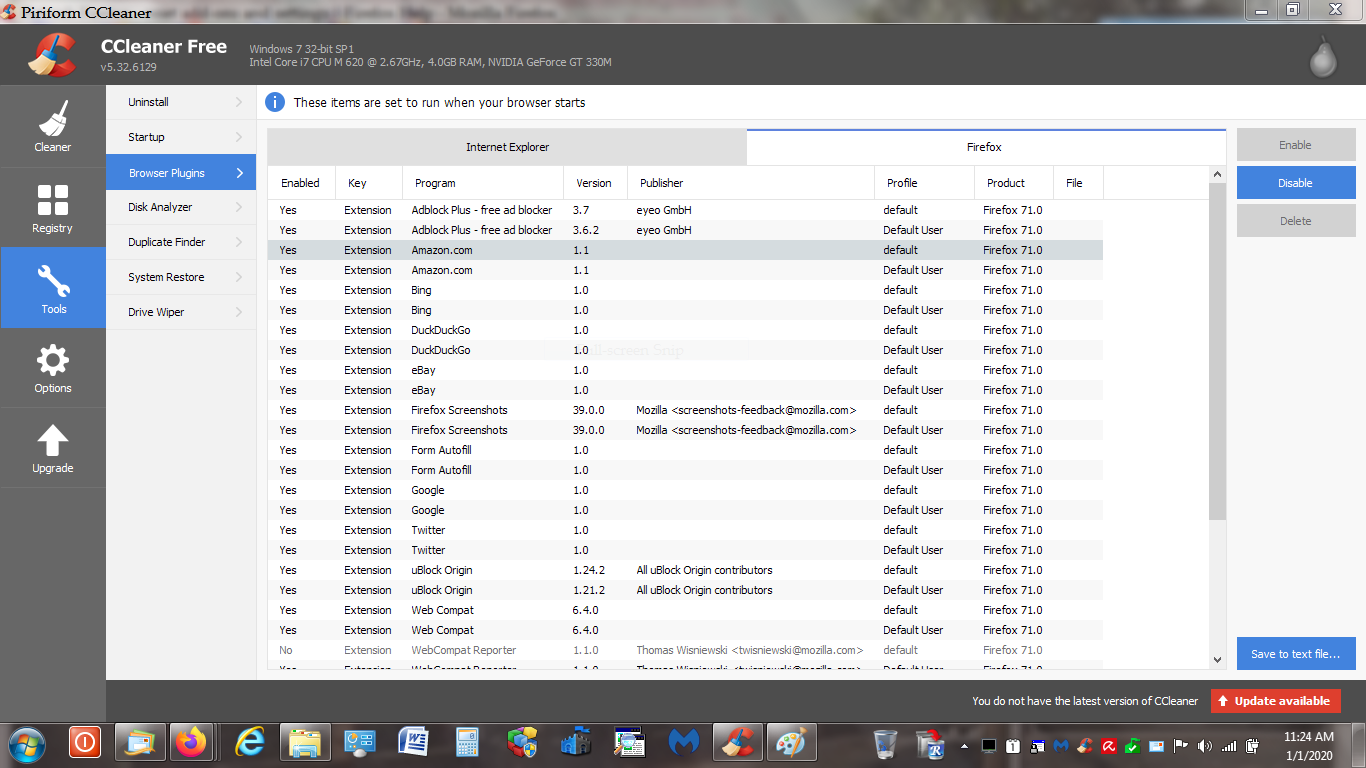Screen dimensions: 1366x768
Task: Sort by Key column header
Action: pos(368,183)
